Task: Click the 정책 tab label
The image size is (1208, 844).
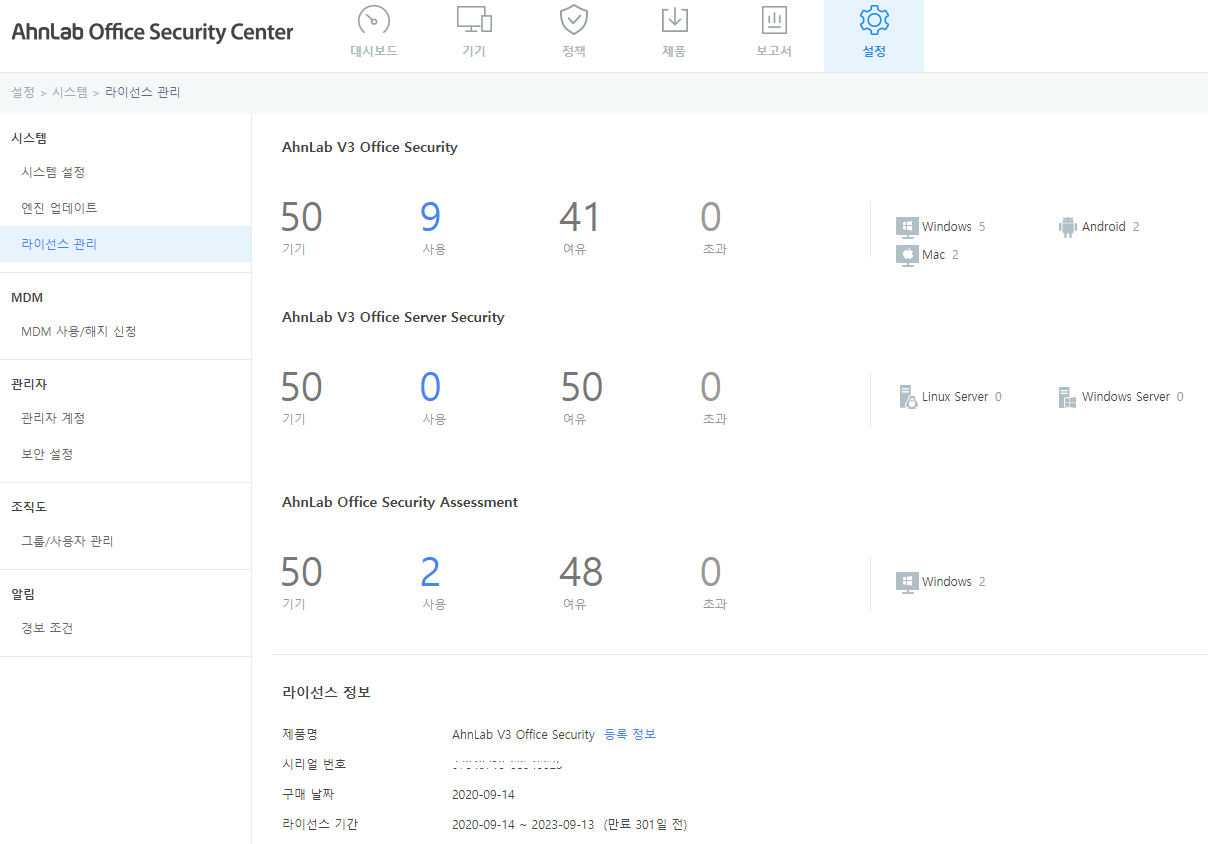Action: coord(574,51)
